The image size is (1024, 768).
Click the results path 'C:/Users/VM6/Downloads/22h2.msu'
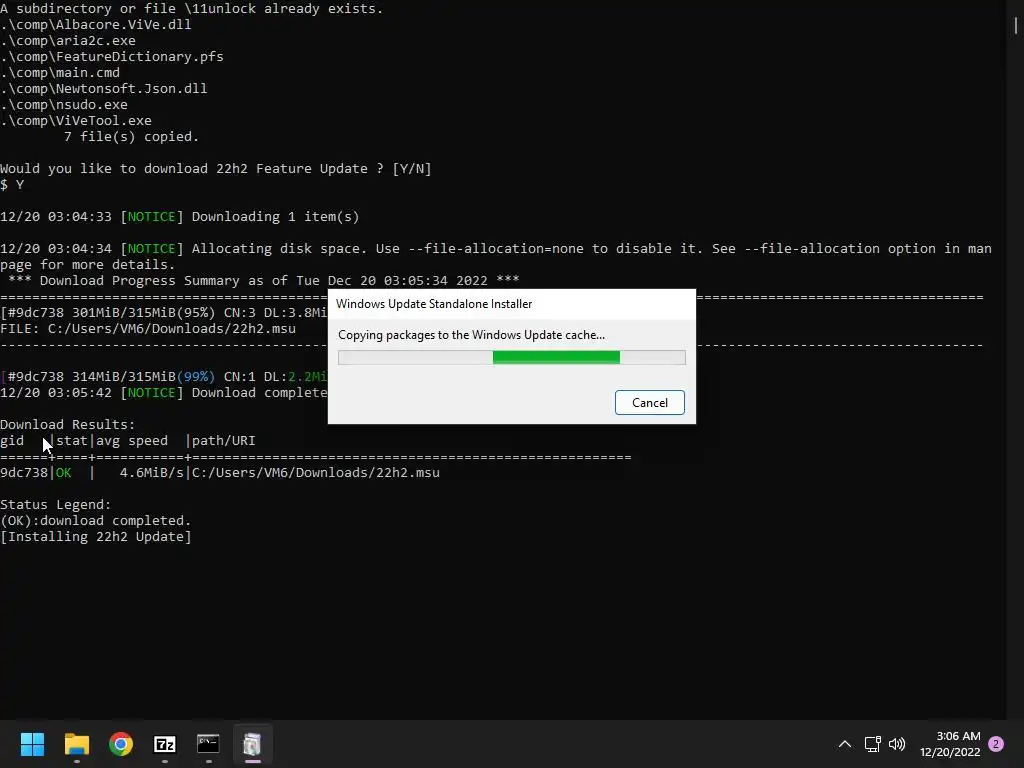coord(316,473)
